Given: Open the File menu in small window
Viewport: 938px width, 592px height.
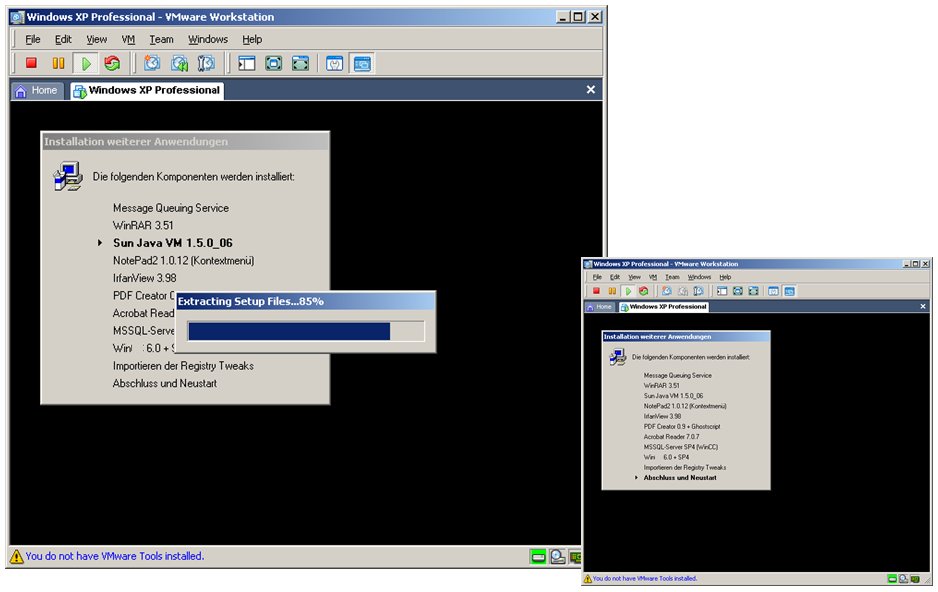Looking at the screenshot, I should click(597, 277).
